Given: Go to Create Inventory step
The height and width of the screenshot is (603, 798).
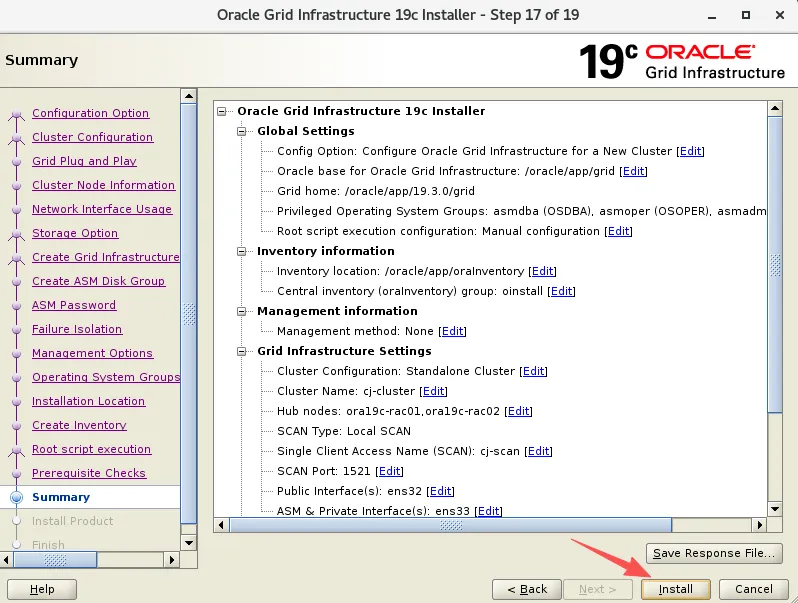Looking at the screenshot, I should tap(79, 424).
